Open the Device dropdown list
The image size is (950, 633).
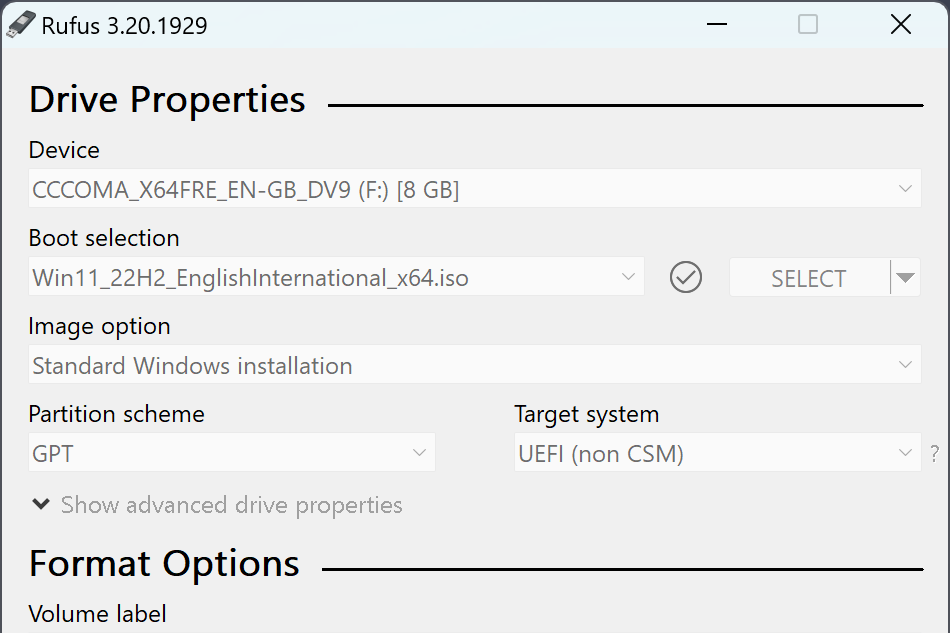(x=474, y=189)
